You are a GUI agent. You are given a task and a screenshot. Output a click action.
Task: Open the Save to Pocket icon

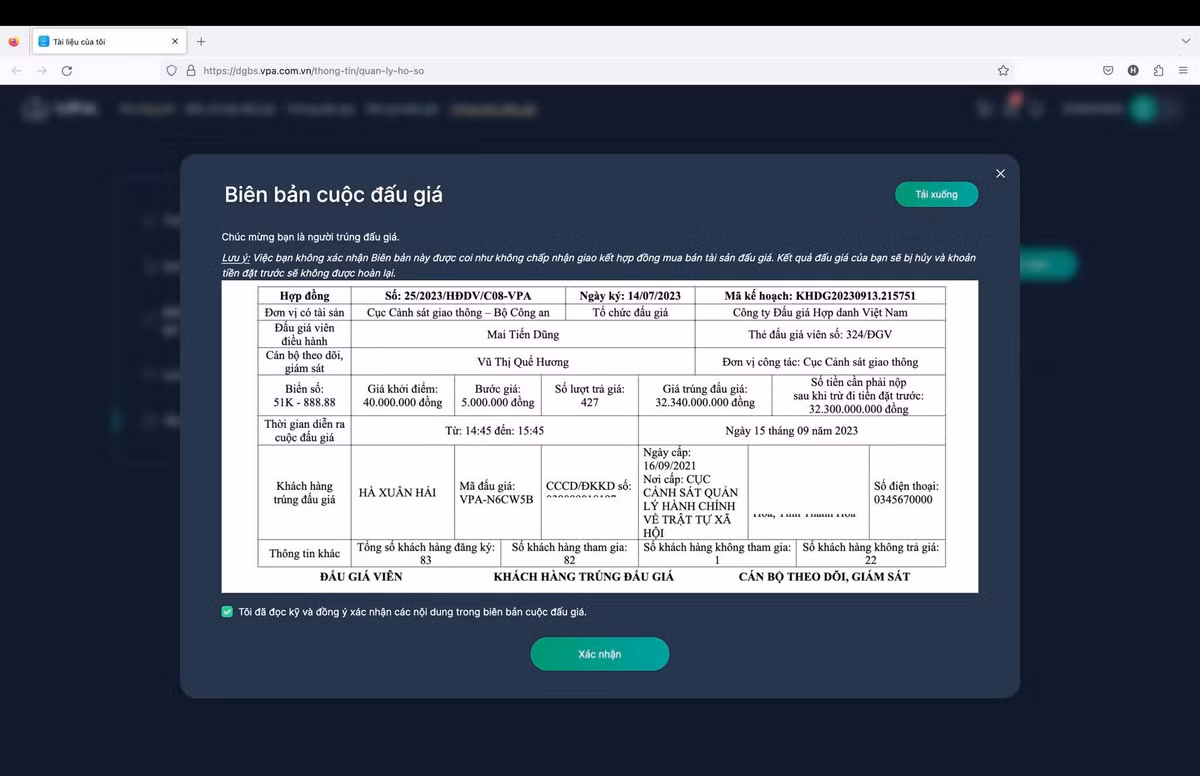[1108, 71]
